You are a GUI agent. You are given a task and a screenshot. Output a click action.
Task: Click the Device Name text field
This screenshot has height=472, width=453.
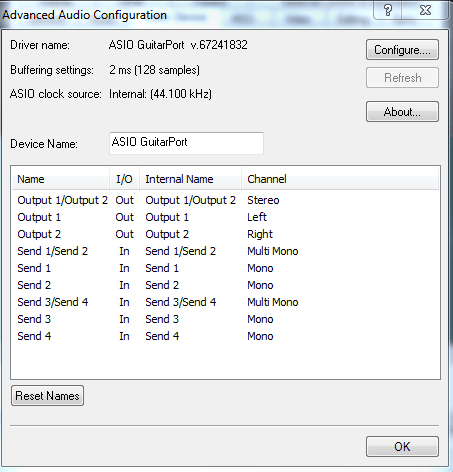pos(186,143)
